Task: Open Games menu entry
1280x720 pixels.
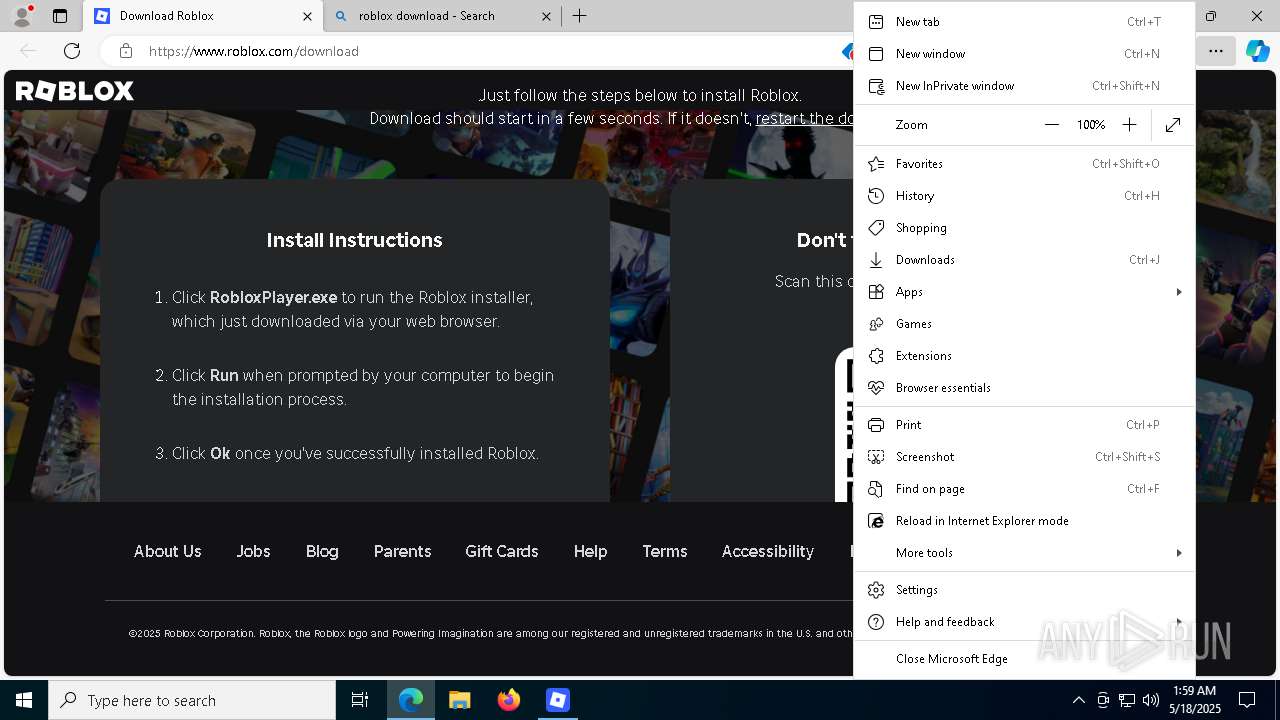Action: pos(1024,324)
